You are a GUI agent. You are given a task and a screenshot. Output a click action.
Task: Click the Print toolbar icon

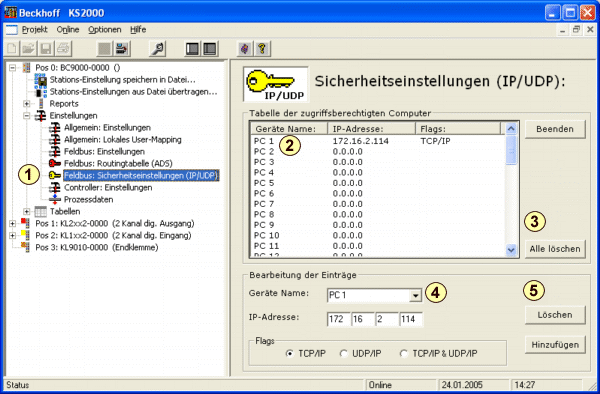64,49
